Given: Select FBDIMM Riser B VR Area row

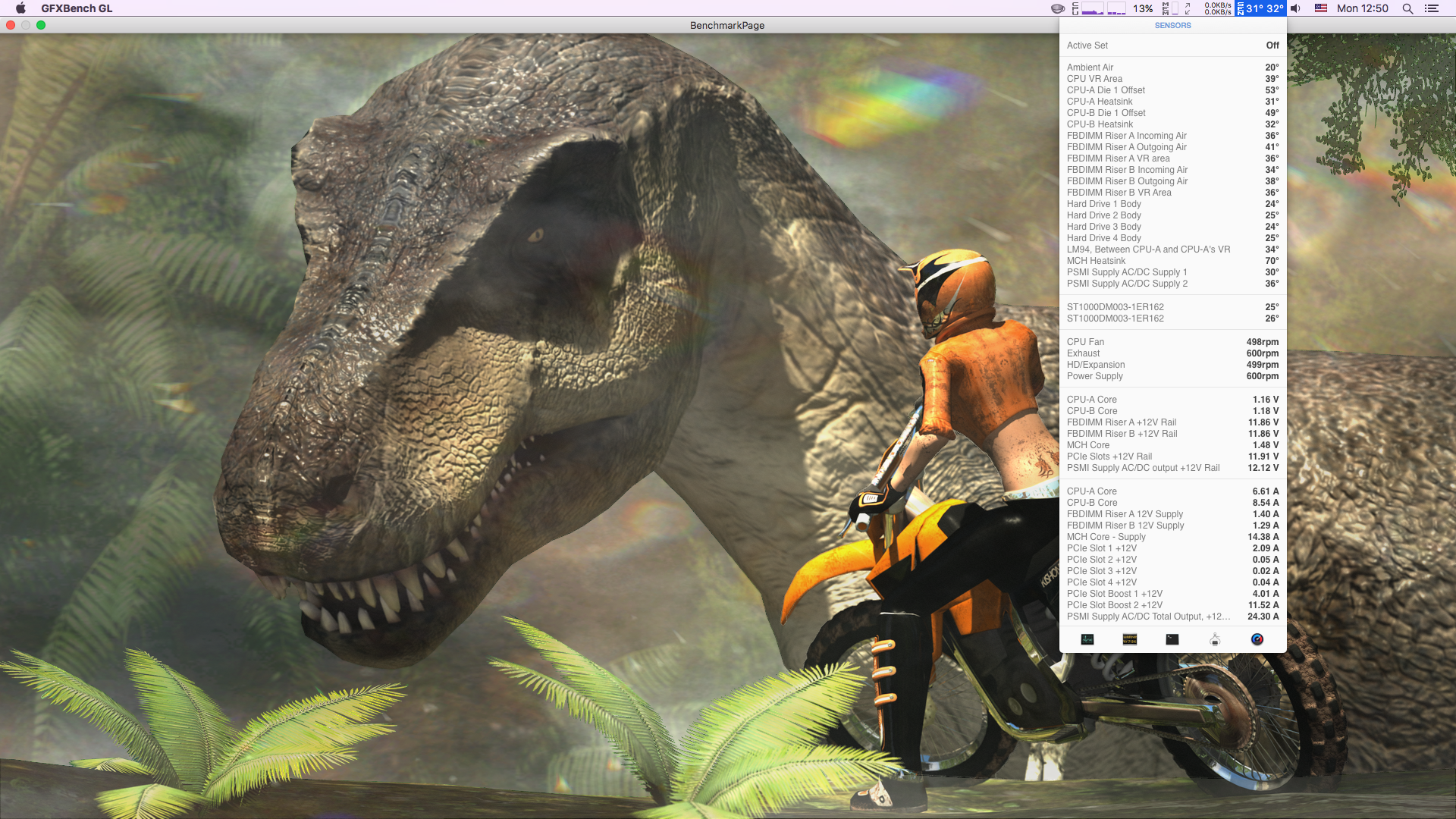Looking at the screenshot, I should pyautogui.click(x=1172, y=193).
